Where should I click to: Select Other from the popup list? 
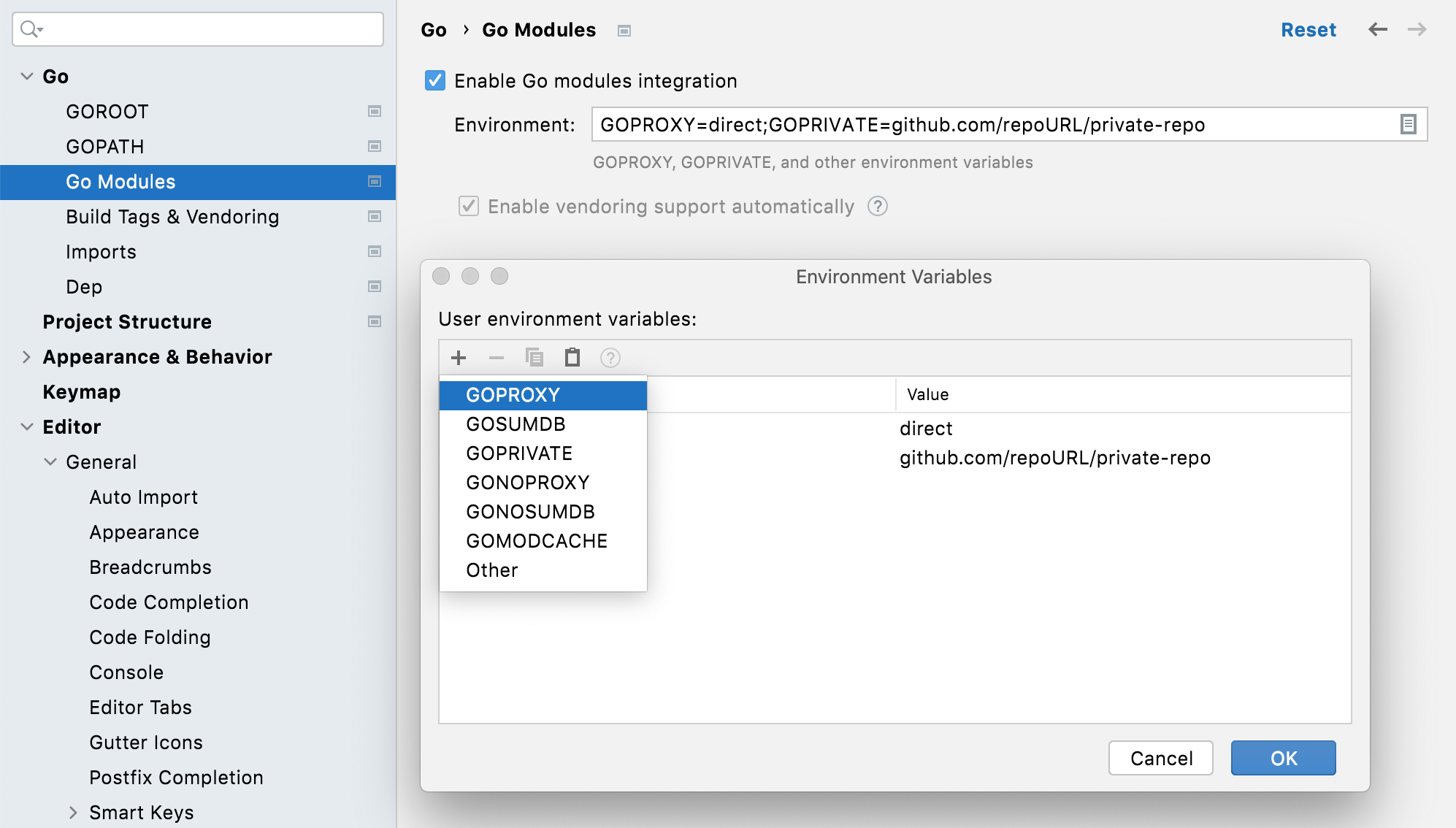tap(543, 570)
